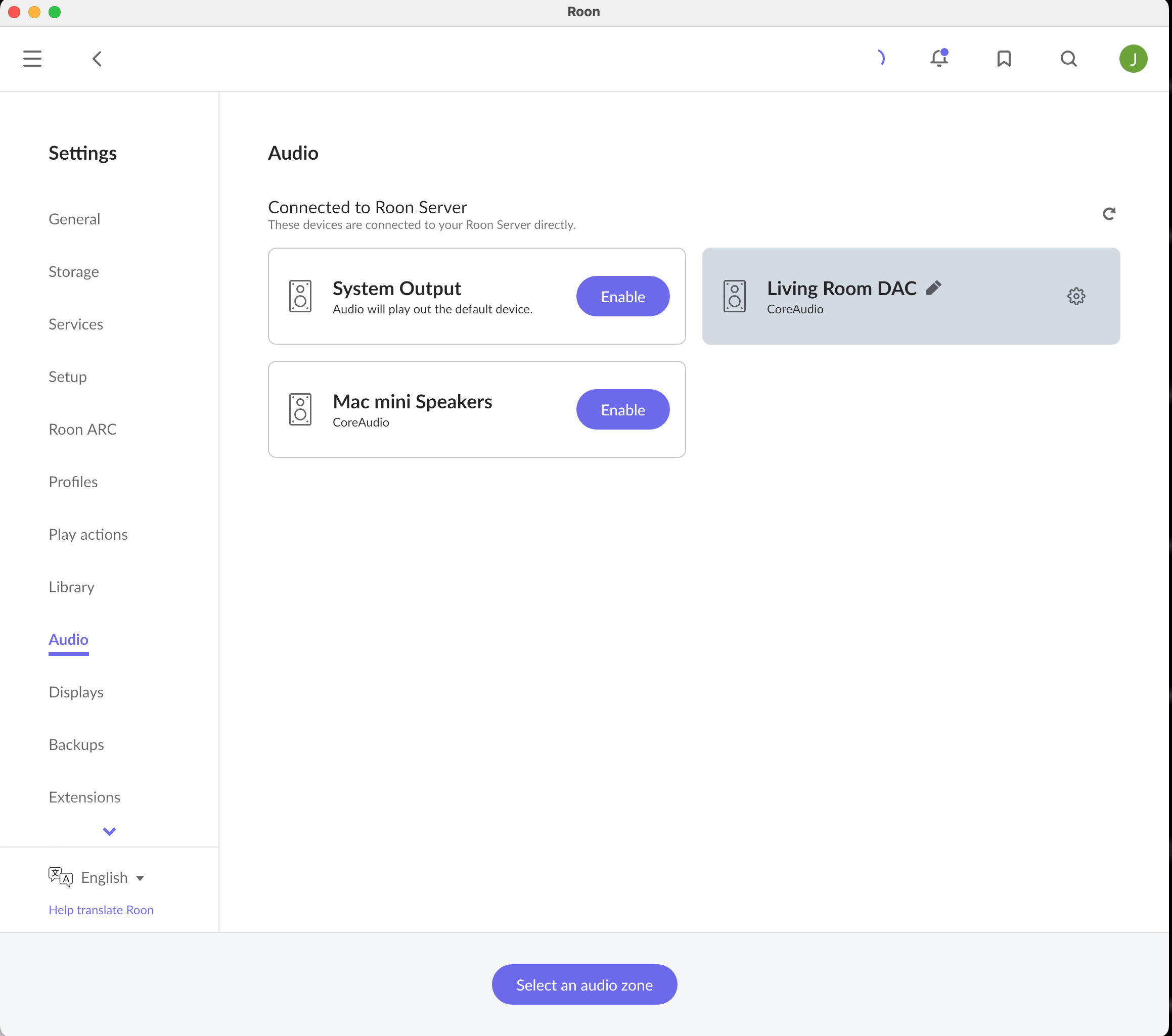The width and height of the screenshot is (1172, 1036).
Task: Click the activity spinner indicator
Action: click(x=881, y=58)
